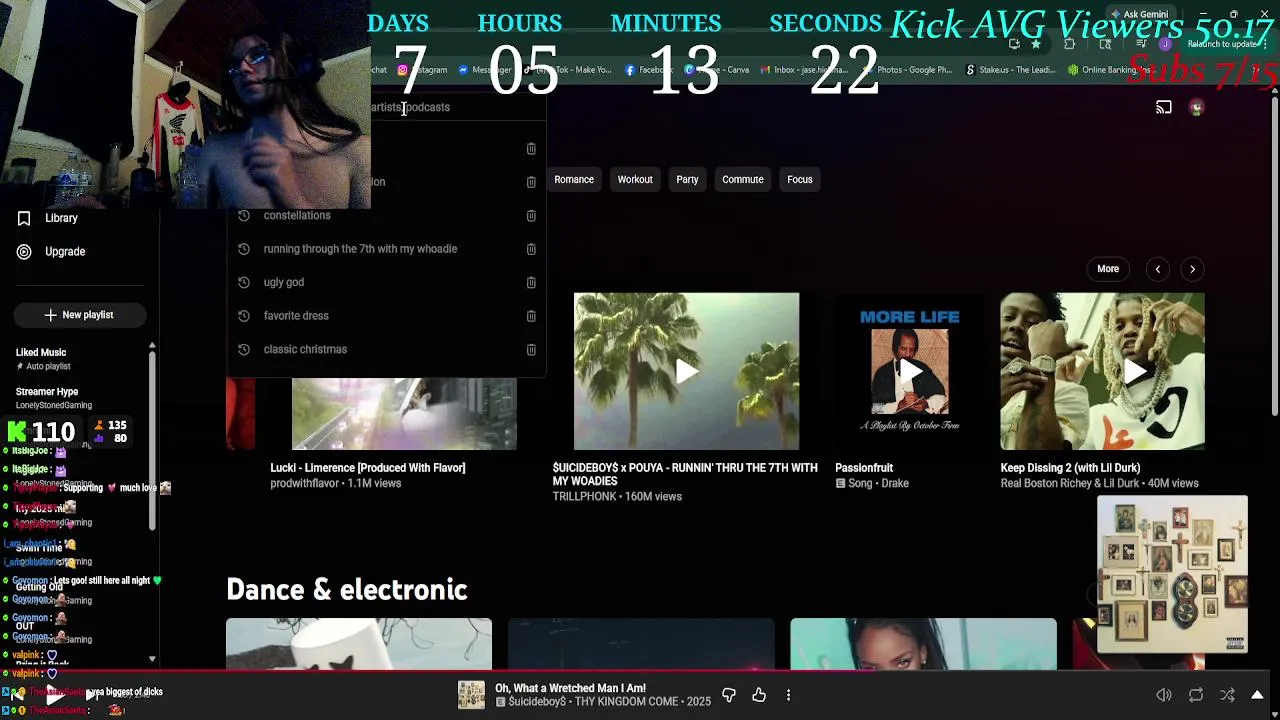The height and width of the screenshot is (720, 1280).
Task: Click the Library bookmark icon in sidebar
Action: pyautogui.click(x=24, y=218)
